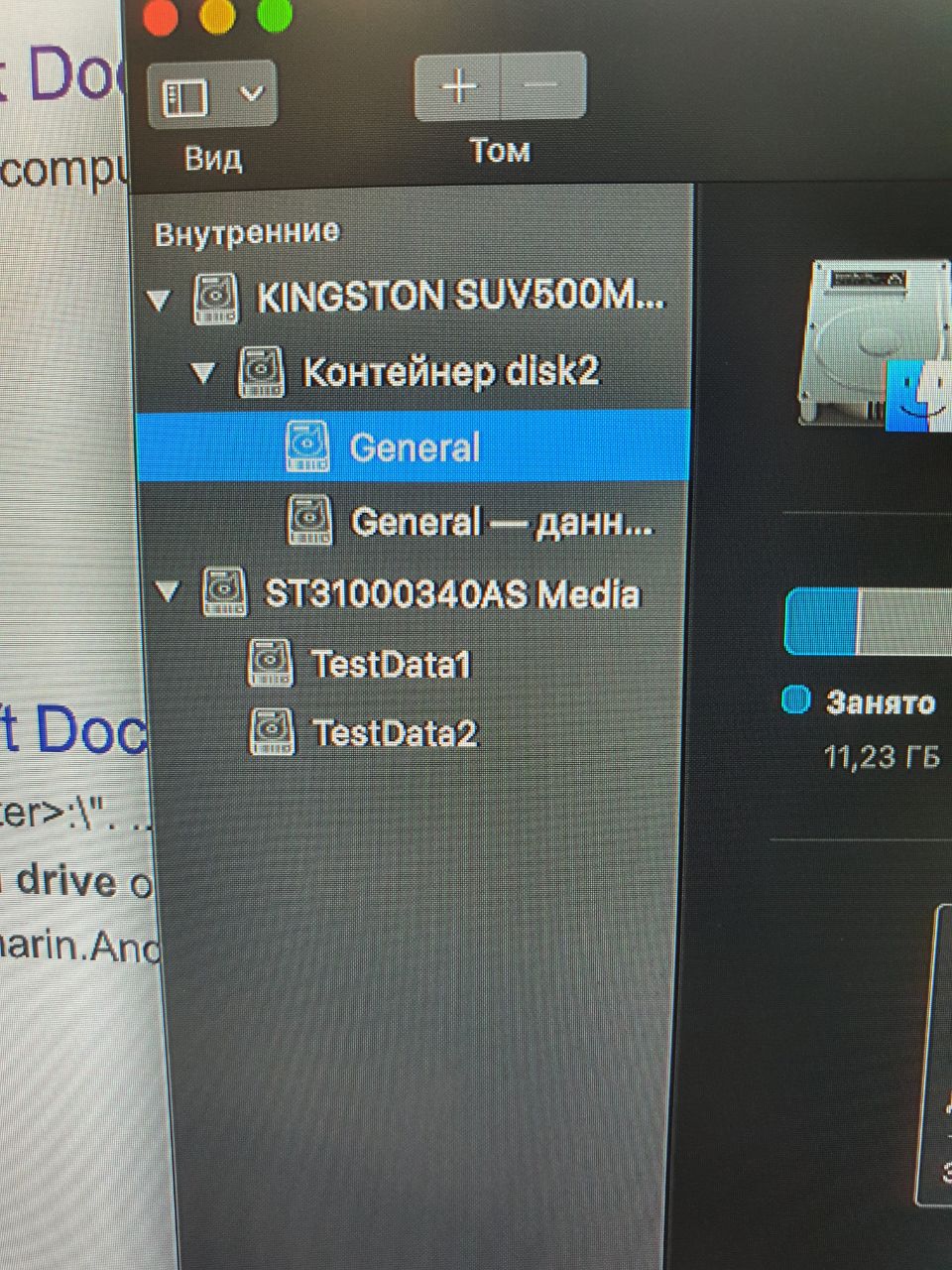The image size is (952, 1270).
Task: Select TestData2 volume label
Action: 395,733
